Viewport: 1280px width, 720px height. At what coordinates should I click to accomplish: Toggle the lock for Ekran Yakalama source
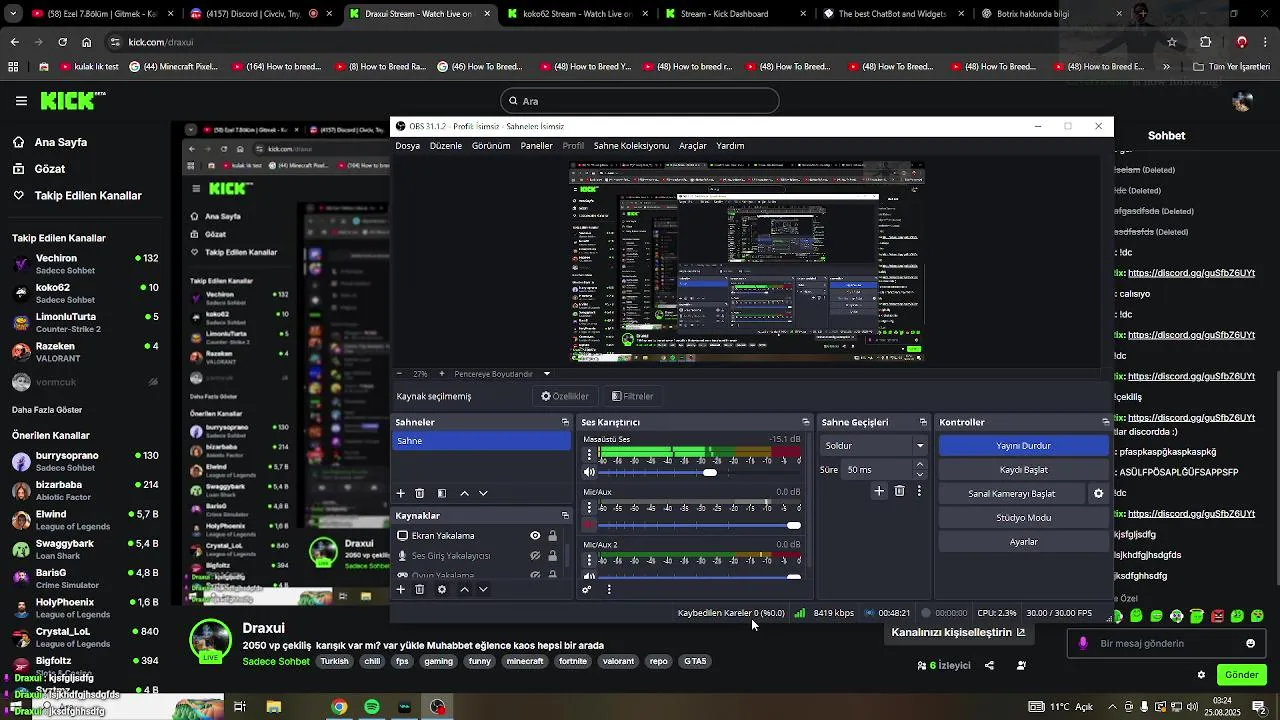[552, 536]
